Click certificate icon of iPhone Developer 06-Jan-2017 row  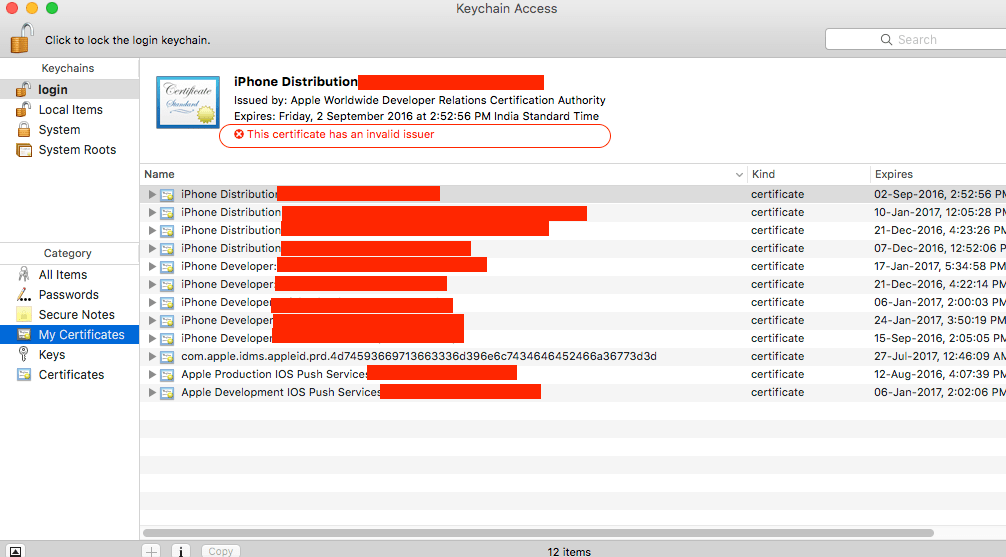167,302
